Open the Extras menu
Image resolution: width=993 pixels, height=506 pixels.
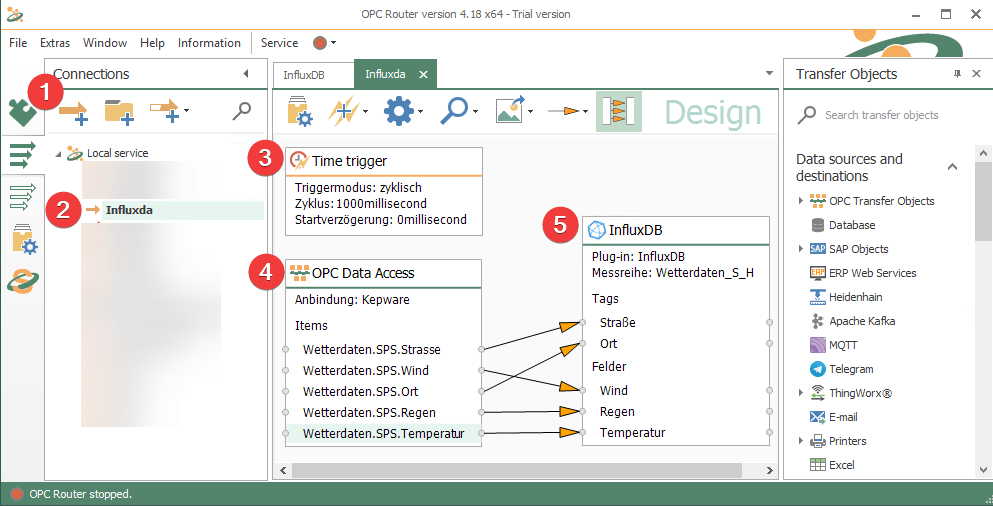tap(55, 43)
